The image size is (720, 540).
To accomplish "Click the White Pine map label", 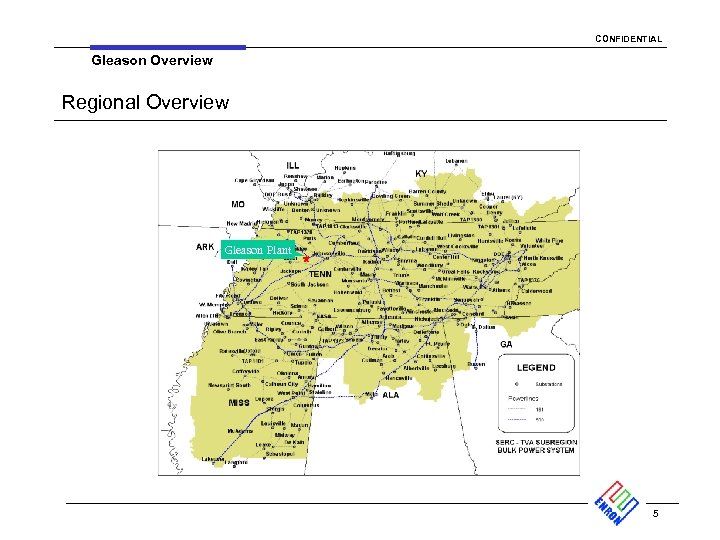I will tap(549, 241).
